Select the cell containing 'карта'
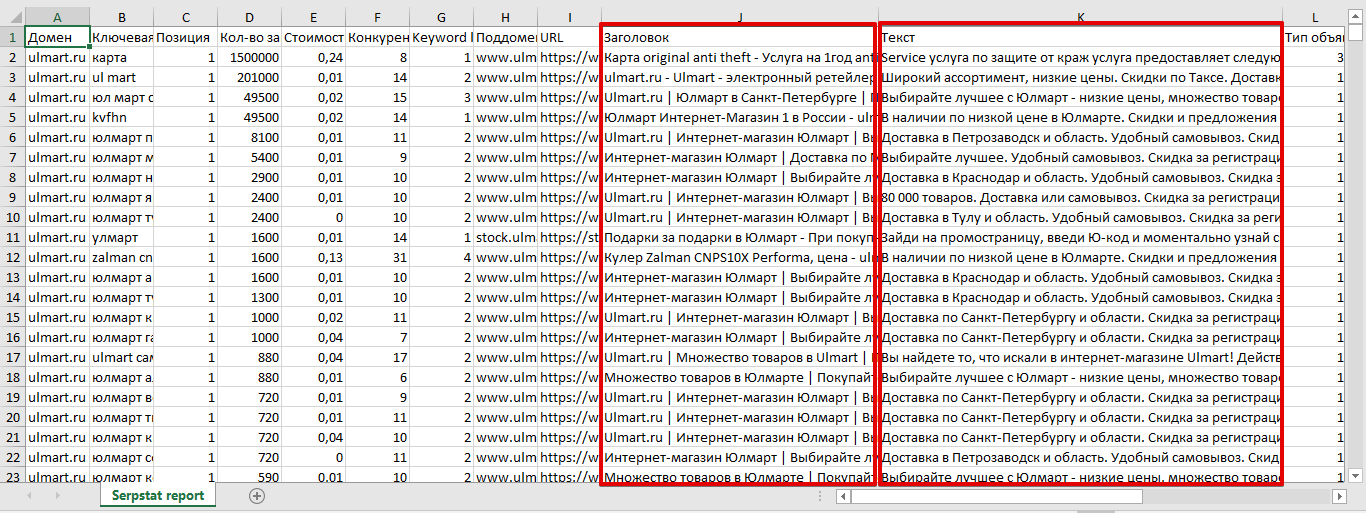This screenshot has width=1366, height=513. coord(121,57)
